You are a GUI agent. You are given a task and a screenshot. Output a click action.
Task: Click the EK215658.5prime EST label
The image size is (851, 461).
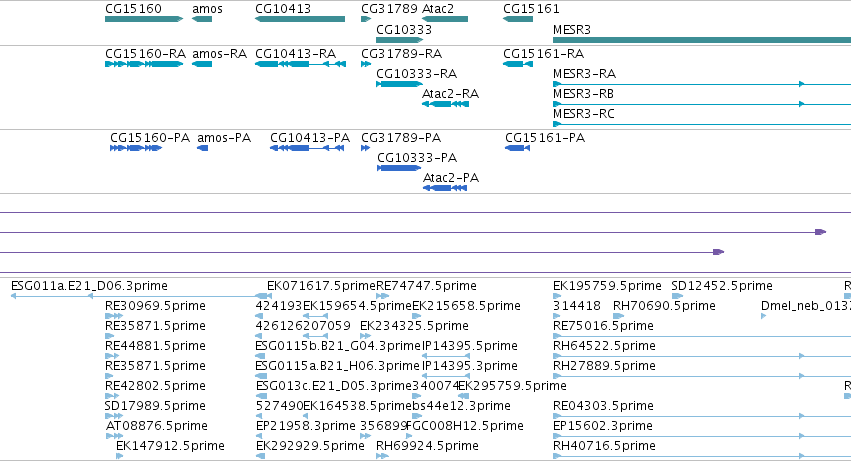[466, 306]
